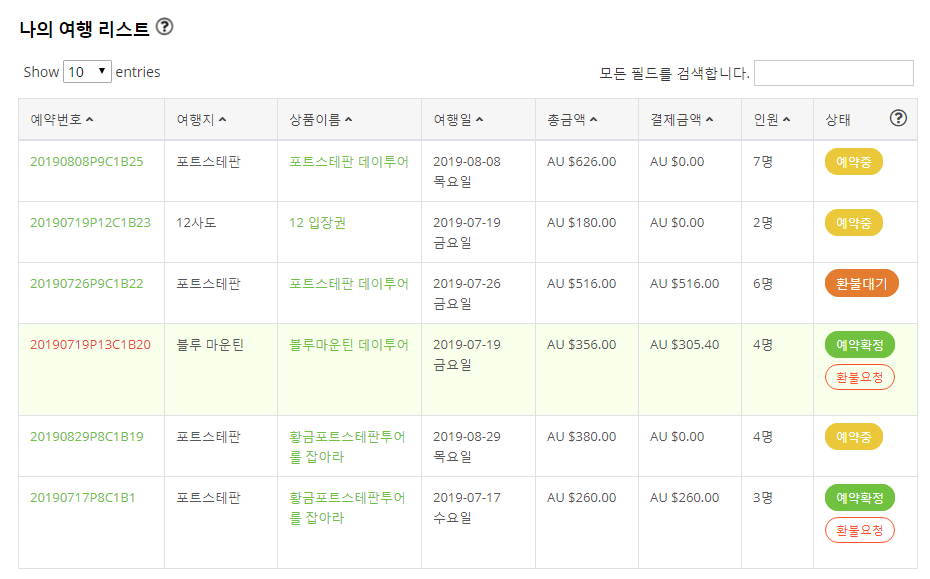The width and height of the screenshot is (930, 579).
Task: Click 환불요청 button for 블루 마운틴 booking
Action: pyautogui.click(x=859, y=377)
